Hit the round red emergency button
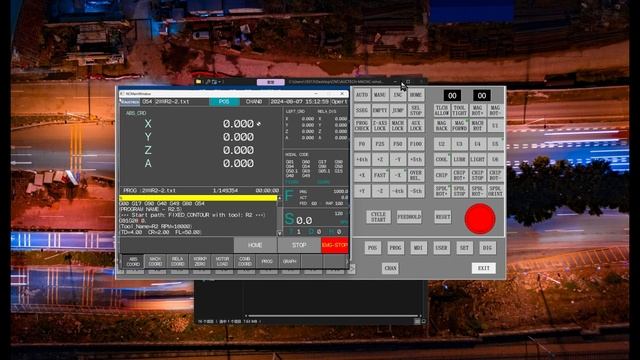 (x=480, y=219)
